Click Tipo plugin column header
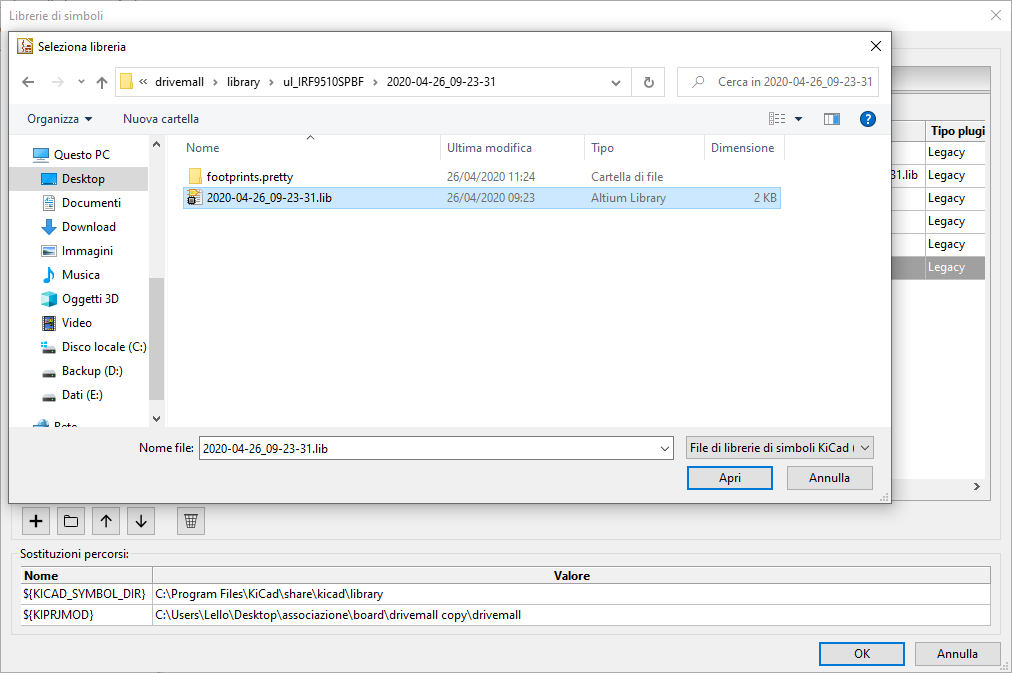The height and width of the screenshot is (673, 1012). point(957,131)
